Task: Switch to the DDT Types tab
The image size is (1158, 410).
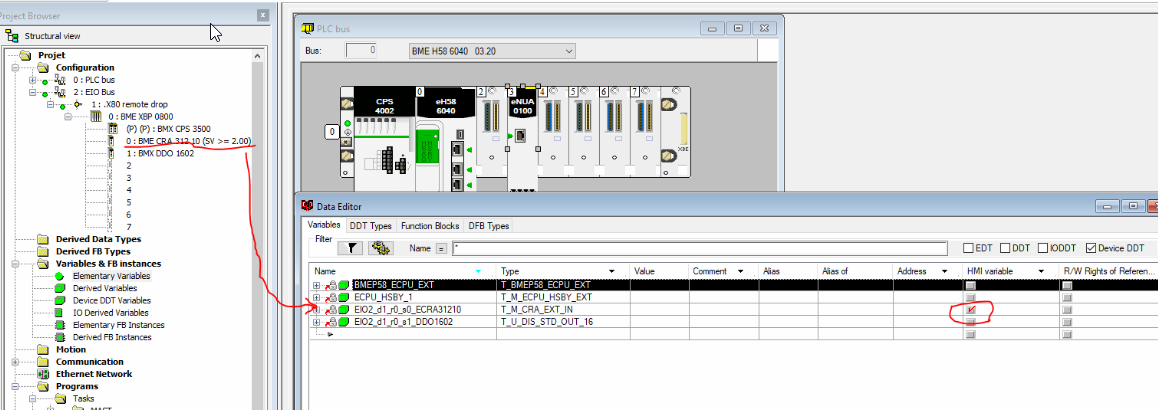Action: (x=371, y=226)
